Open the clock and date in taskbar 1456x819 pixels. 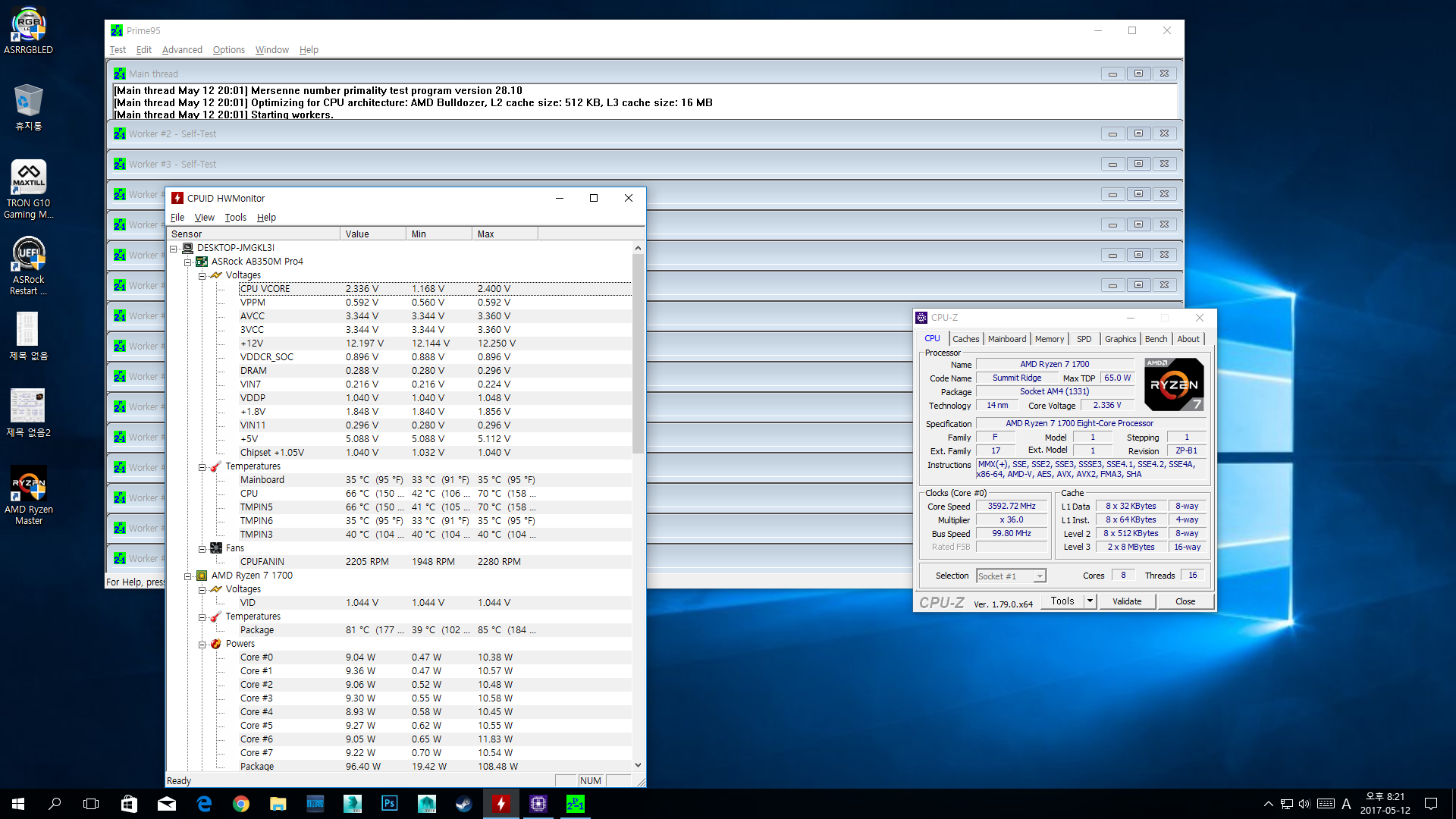pyautogui.click(x=1385, y=804)
